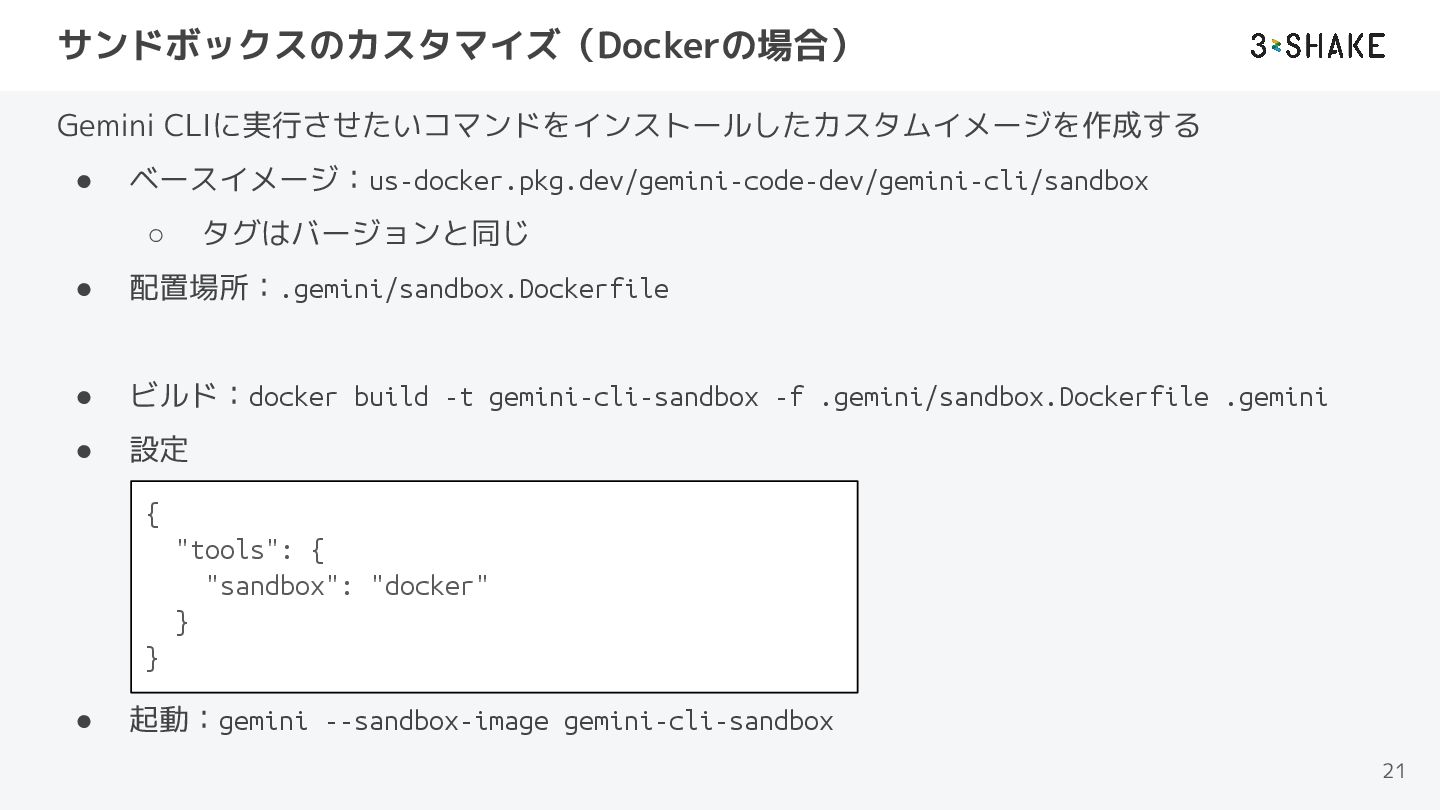The width and height of the screenshot is (1440, 810).
Task: Click the bullet marker before 設定
Action: tap(85, 451)
